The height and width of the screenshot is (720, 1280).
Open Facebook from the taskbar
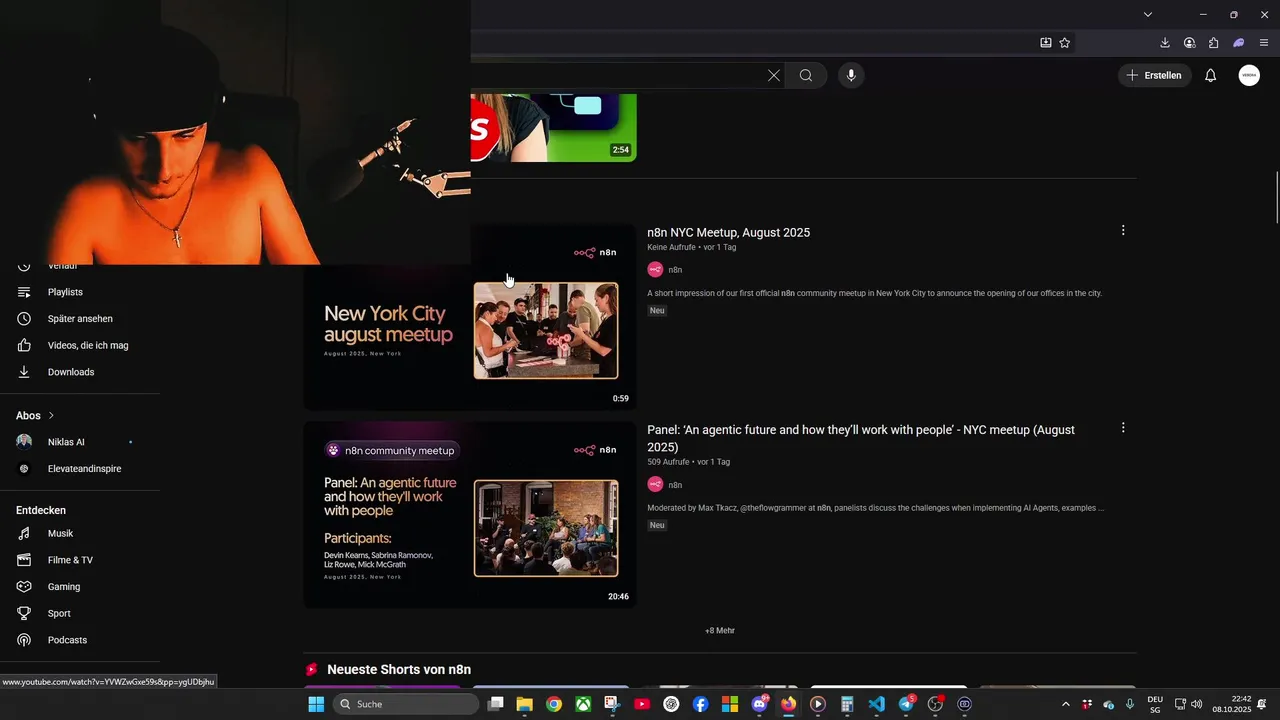pyautogui.click(x=700, y=704)
